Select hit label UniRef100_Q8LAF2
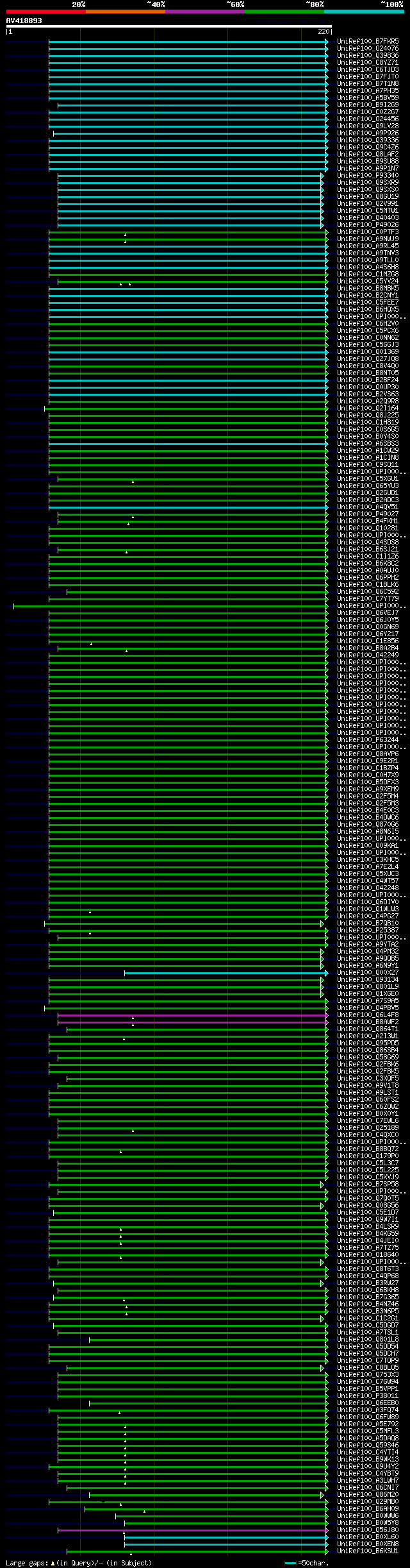 coord(368,155)
